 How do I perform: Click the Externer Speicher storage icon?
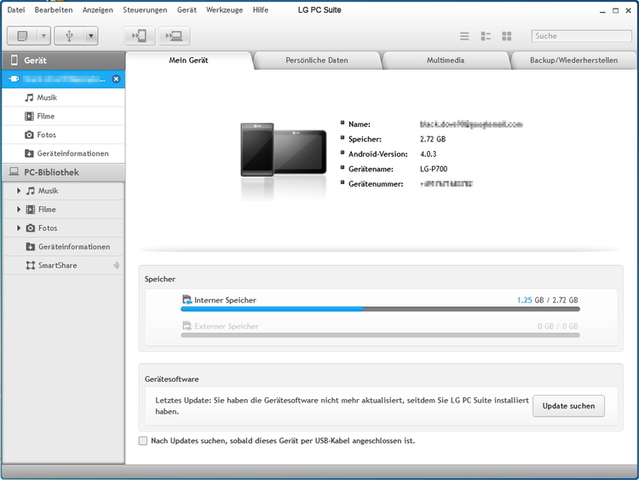tap(187, 326)
